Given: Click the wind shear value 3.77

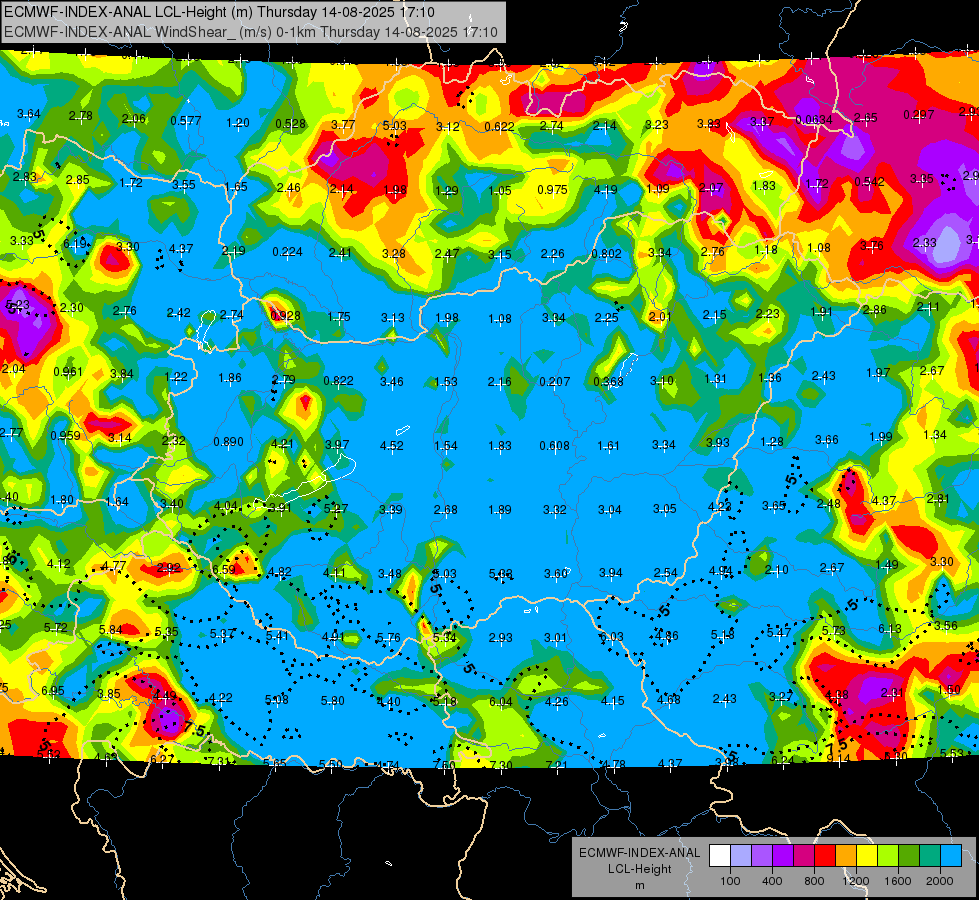Looking at the screenshot, I should click(x=343, y=124).
